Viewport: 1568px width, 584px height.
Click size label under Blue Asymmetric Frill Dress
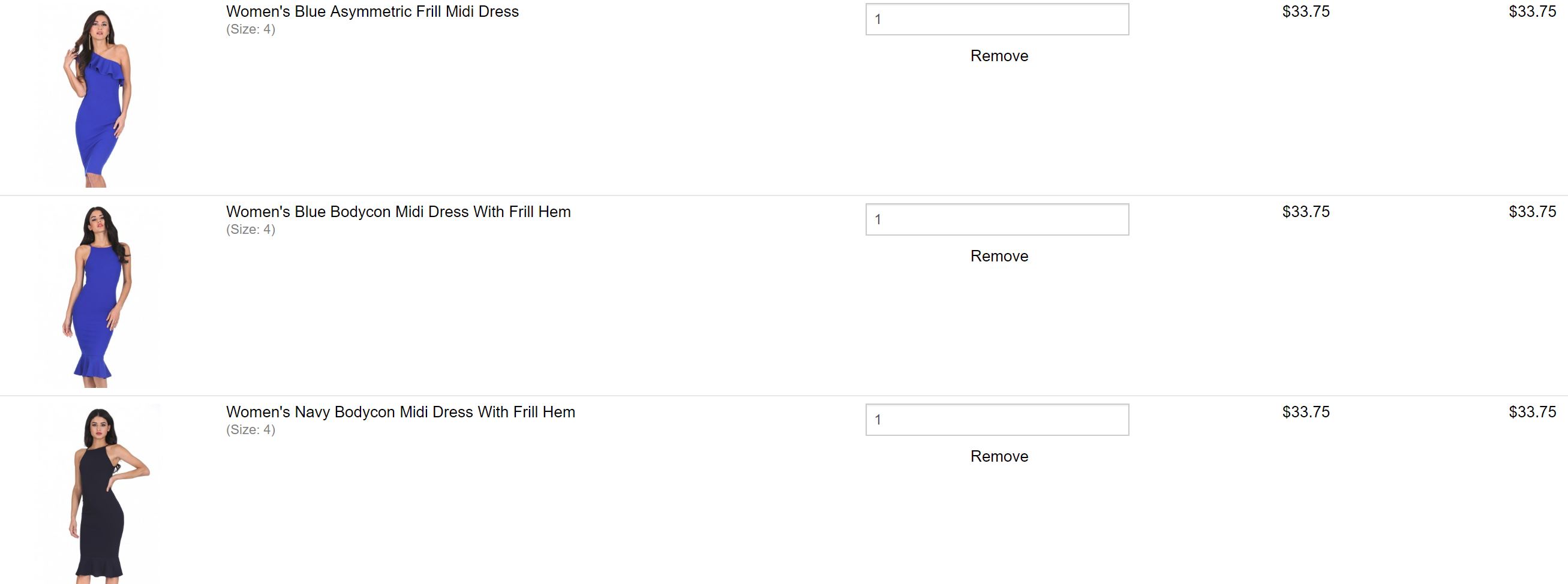click(x=251, y=29)
